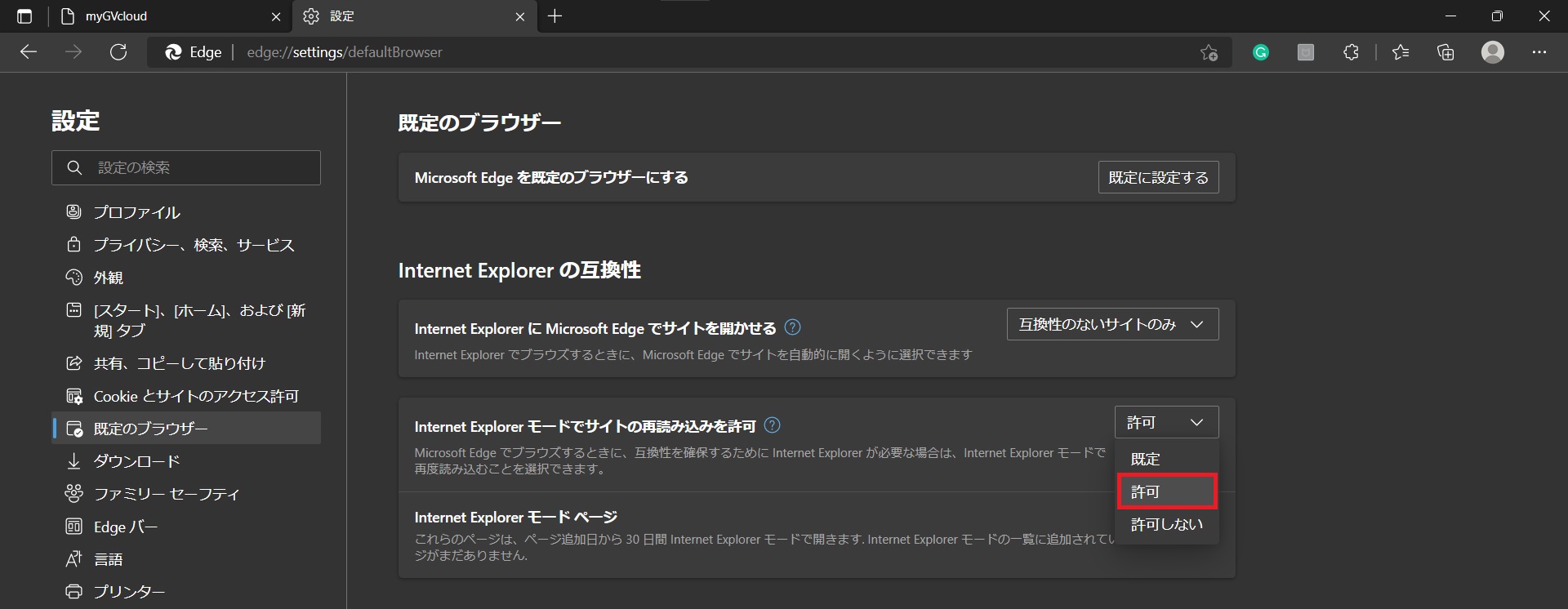The height and width of the screenshot is (609, 1568).
Task: Close the myGVcloud tab
Action: click(276, 16)
